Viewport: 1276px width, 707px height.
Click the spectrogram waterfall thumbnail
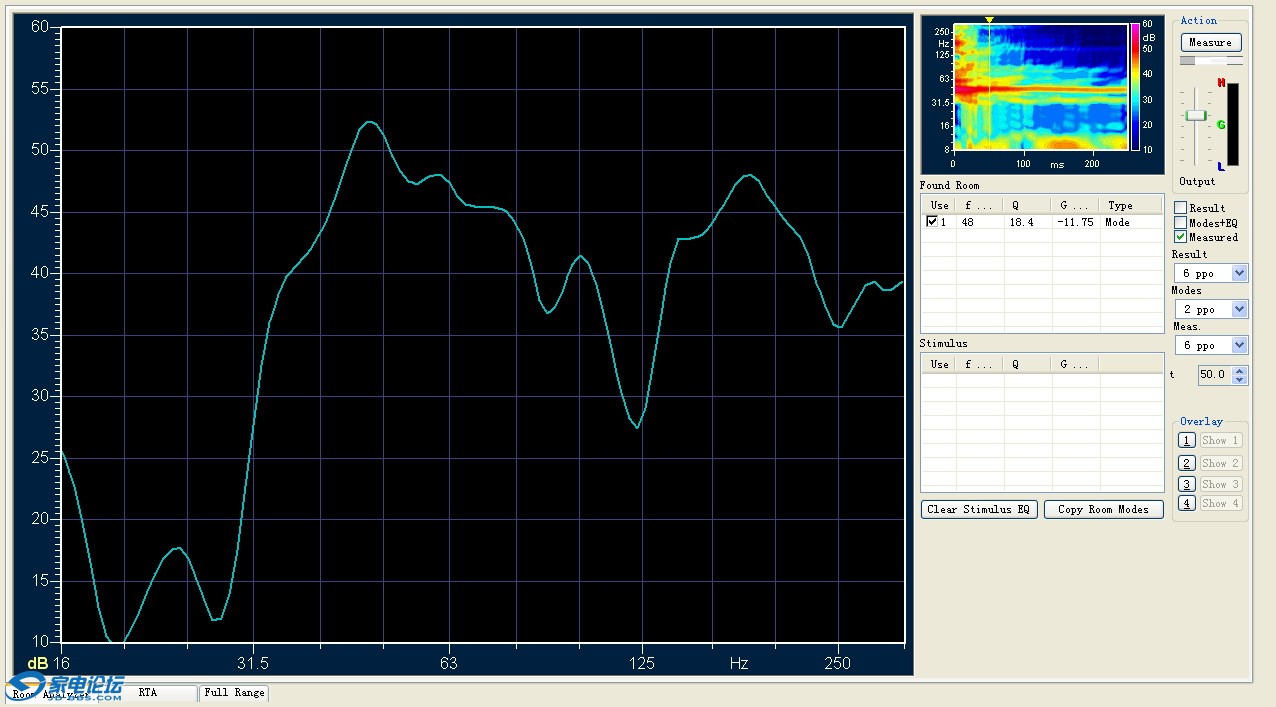coord(1040,87)
